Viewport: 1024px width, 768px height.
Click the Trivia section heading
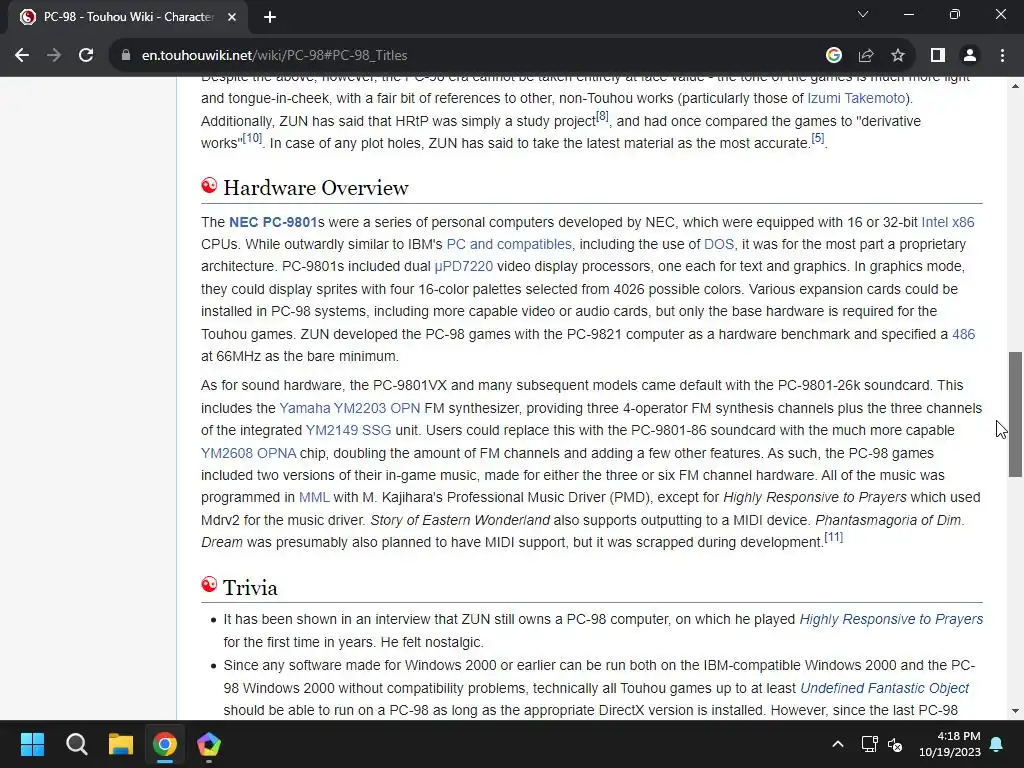point(250,588)
